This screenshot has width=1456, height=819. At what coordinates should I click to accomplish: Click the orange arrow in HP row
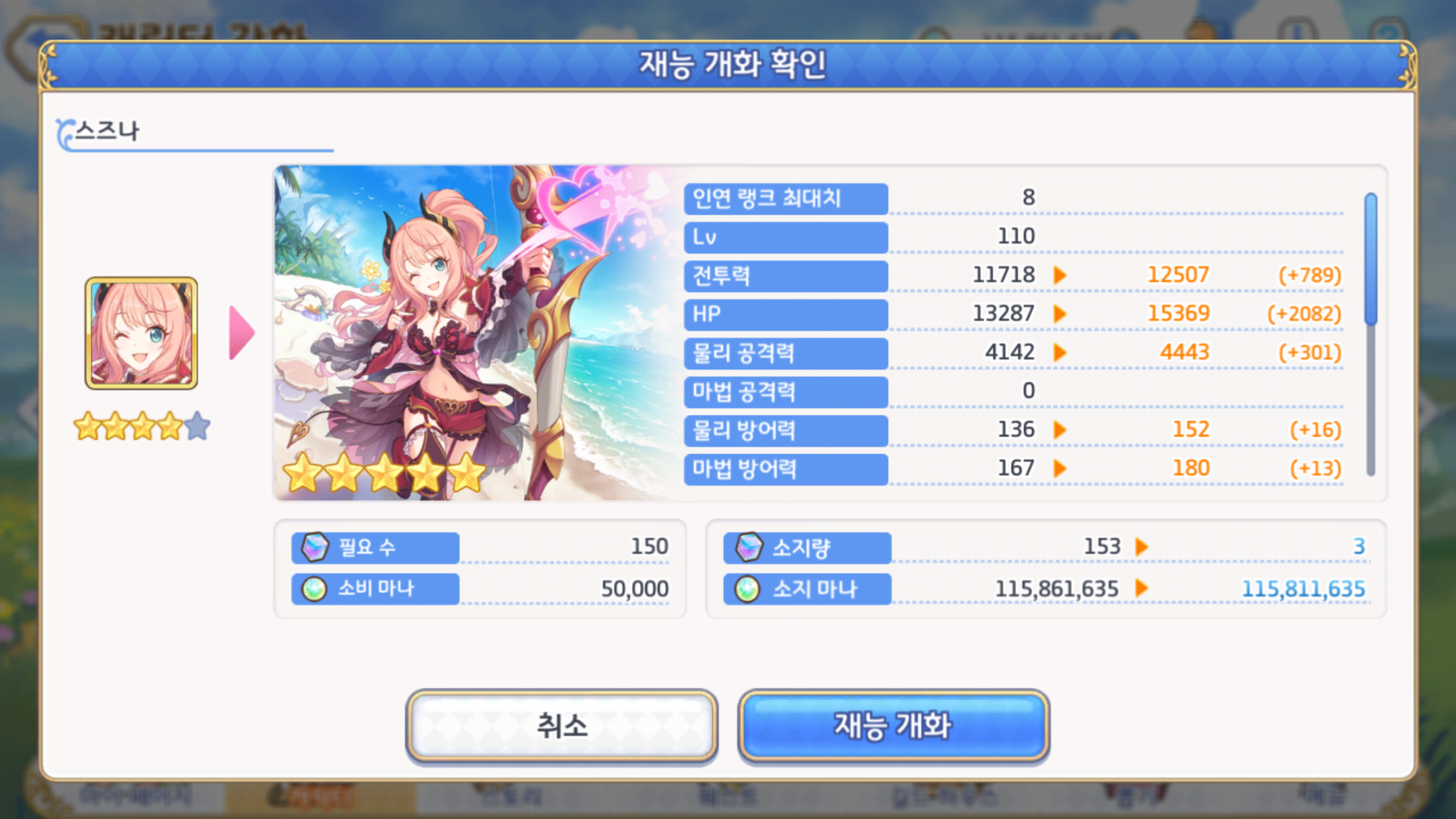tap(1060, 314)
